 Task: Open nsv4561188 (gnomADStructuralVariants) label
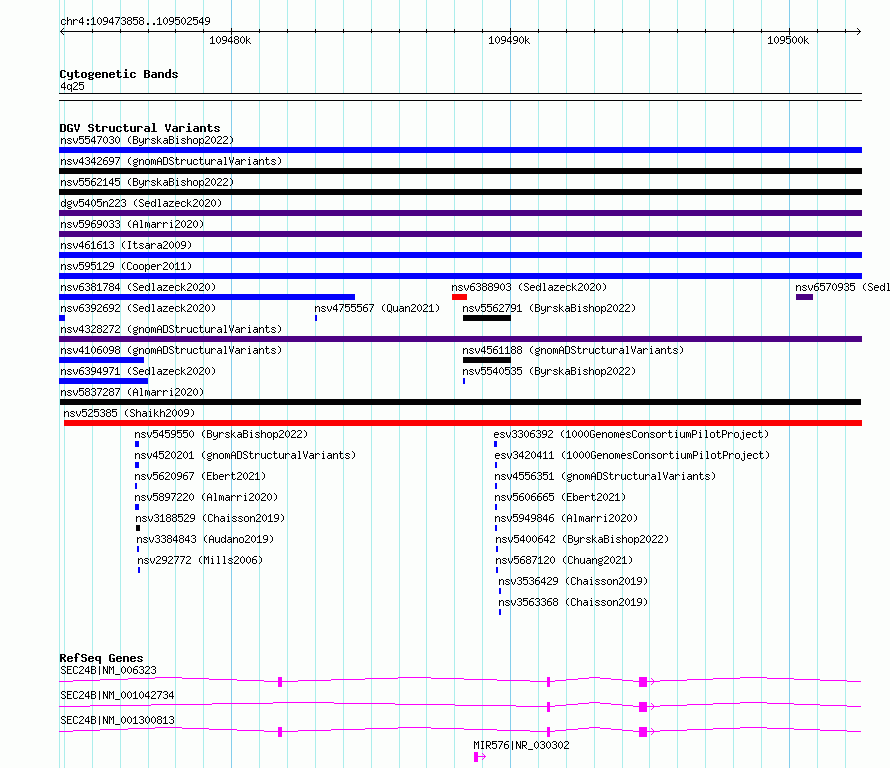573,350
